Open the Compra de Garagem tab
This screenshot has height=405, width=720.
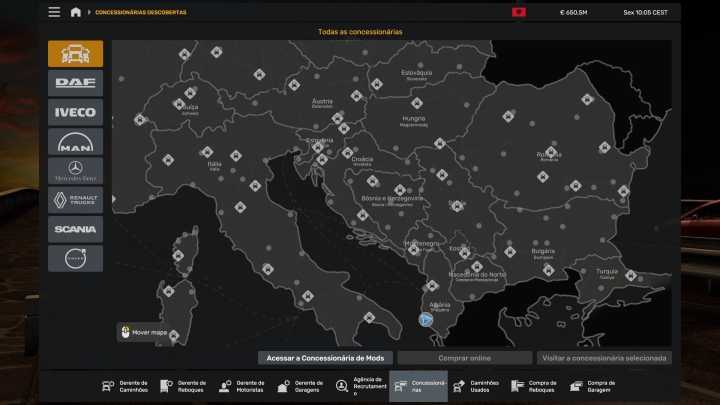pos(593,387)
